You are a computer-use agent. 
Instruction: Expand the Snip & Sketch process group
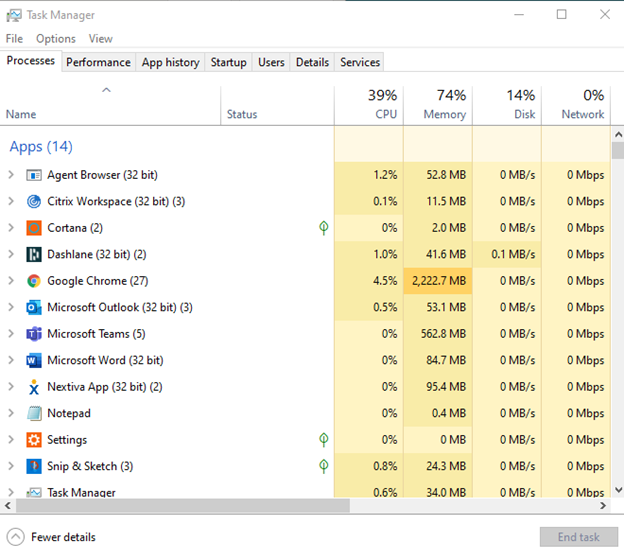(x=11, y=466)
